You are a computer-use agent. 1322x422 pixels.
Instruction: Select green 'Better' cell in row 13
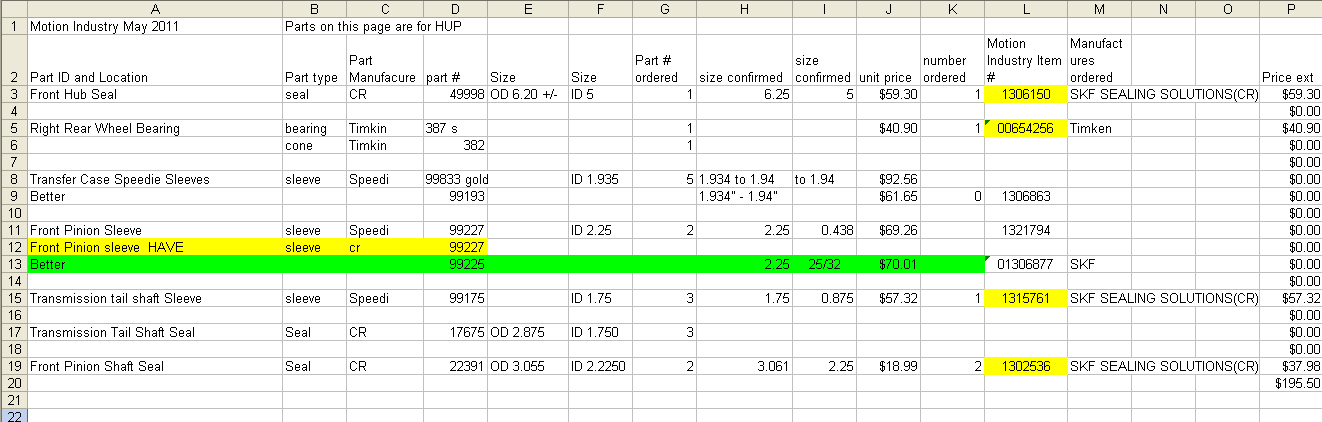pyautogui.click(x=153, y=264)
